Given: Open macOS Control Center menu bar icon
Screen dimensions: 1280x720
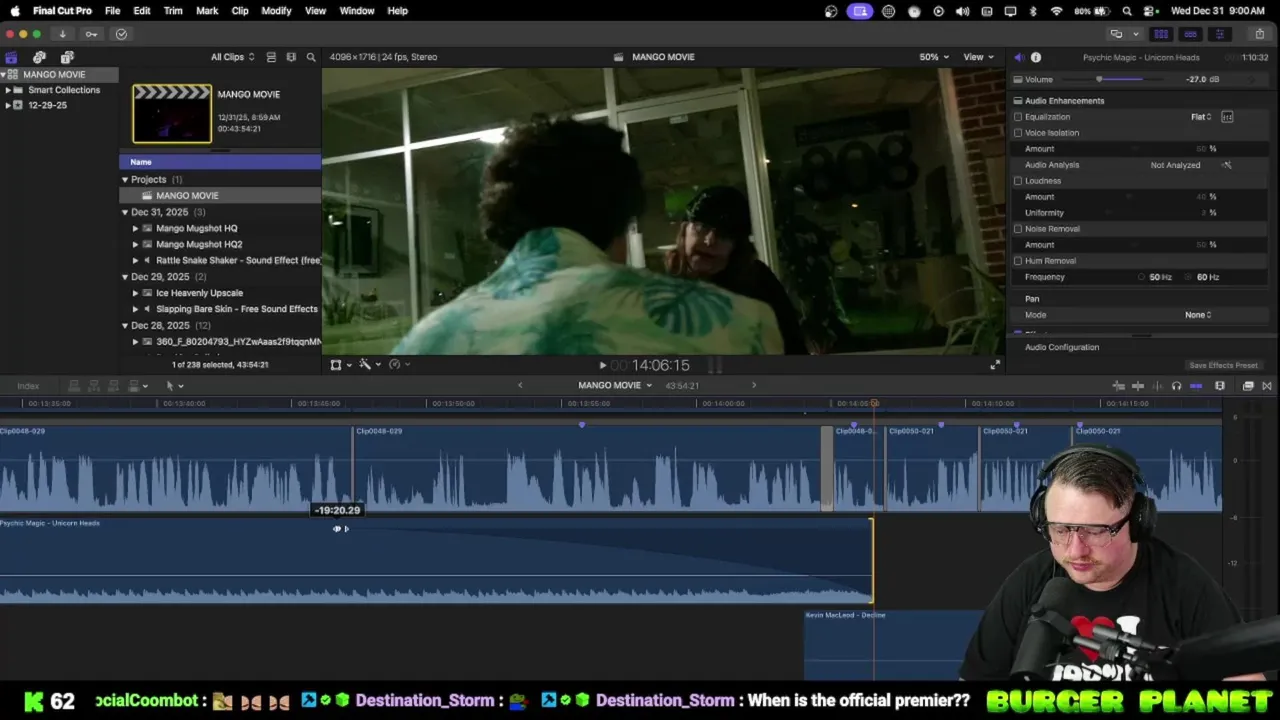Looking at the screenshot, I should pos(1149,11).
